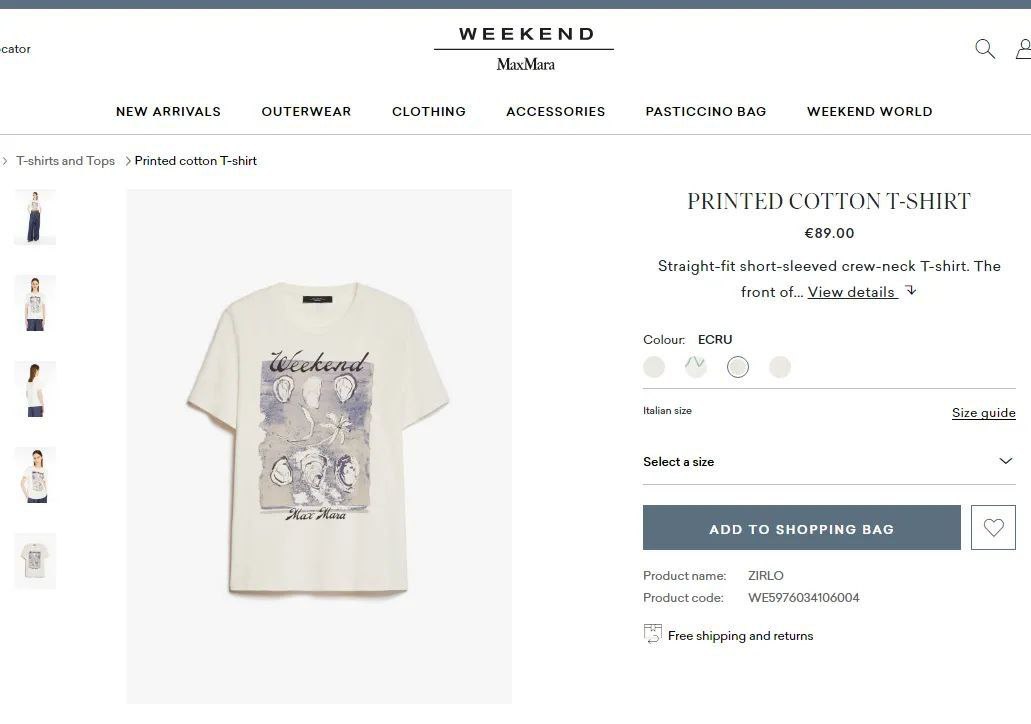
Task: Open the New Arrivals menu
Action: pos(168,112)
